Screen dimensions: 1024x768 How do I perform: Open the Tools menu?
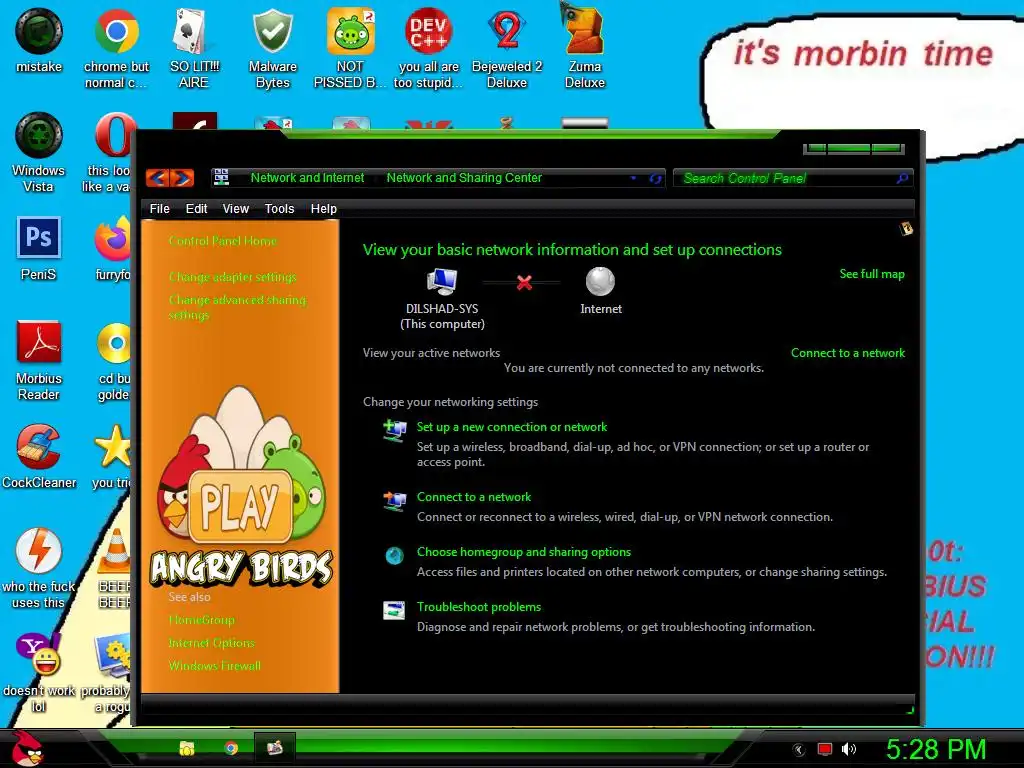pos(279,208)
